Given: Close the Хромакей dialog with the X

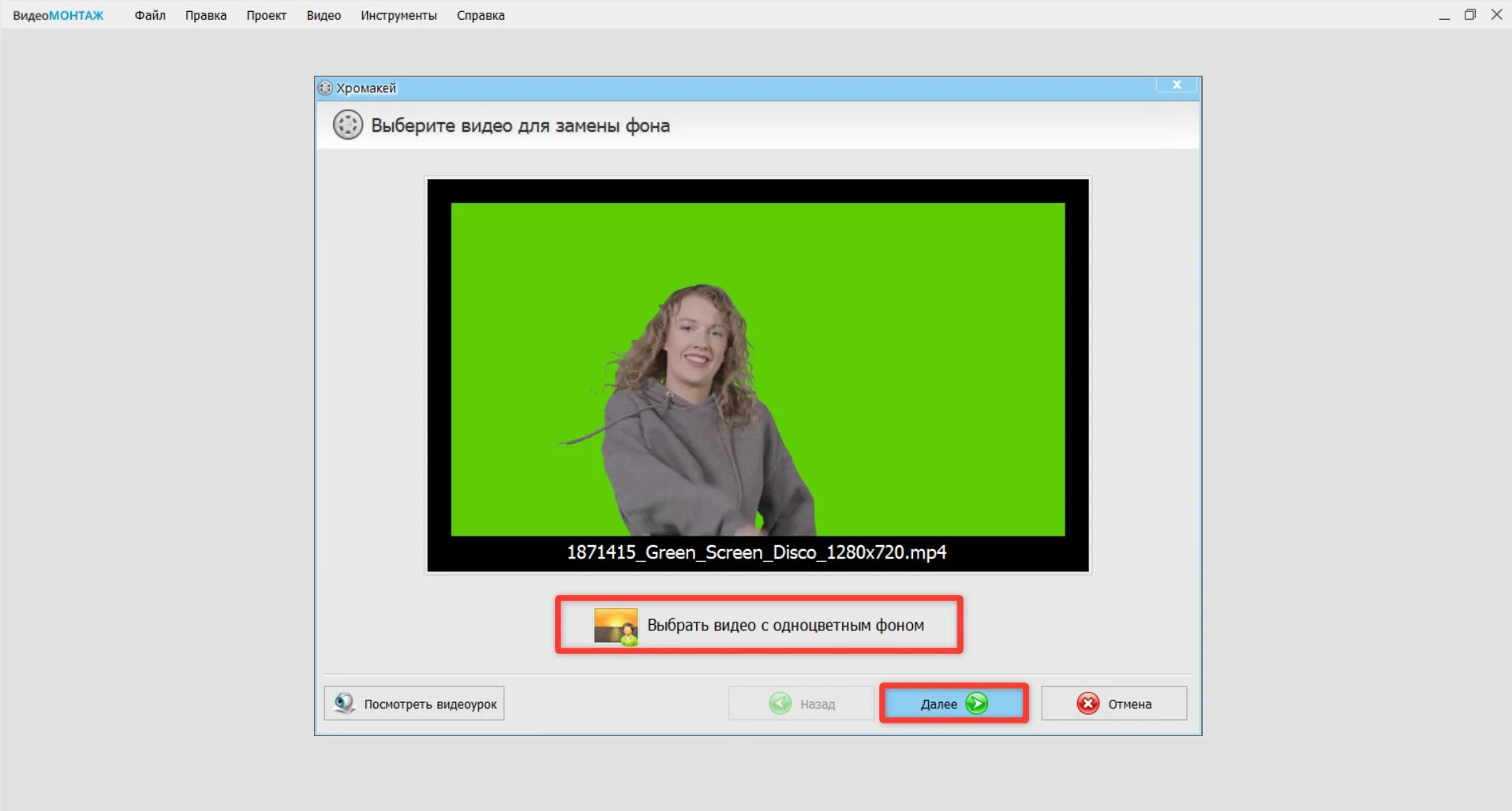Looking at the screenshot, I should (x=1177, y=85).
